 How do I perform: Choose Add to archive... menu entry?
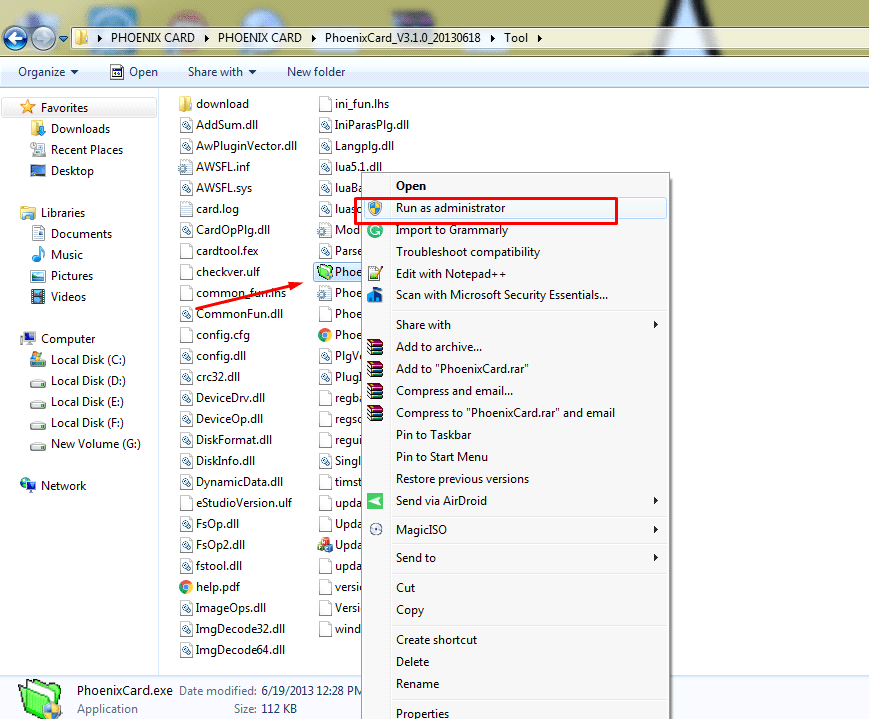coord(439,347)
